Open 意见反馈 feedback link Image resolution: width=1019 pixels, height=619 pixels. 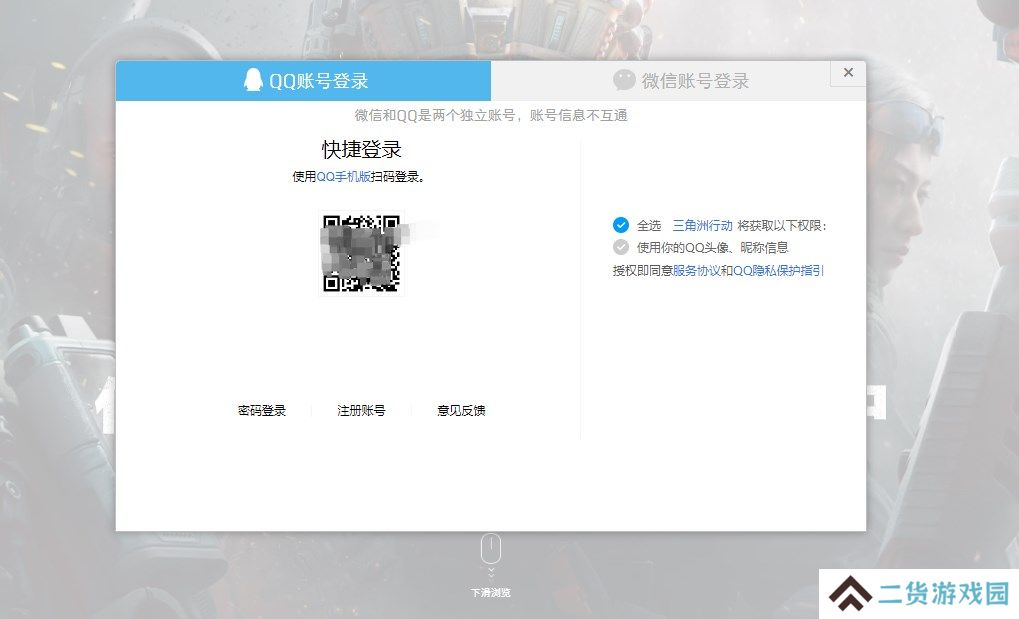pyautogui.click(x=461, y=410)
